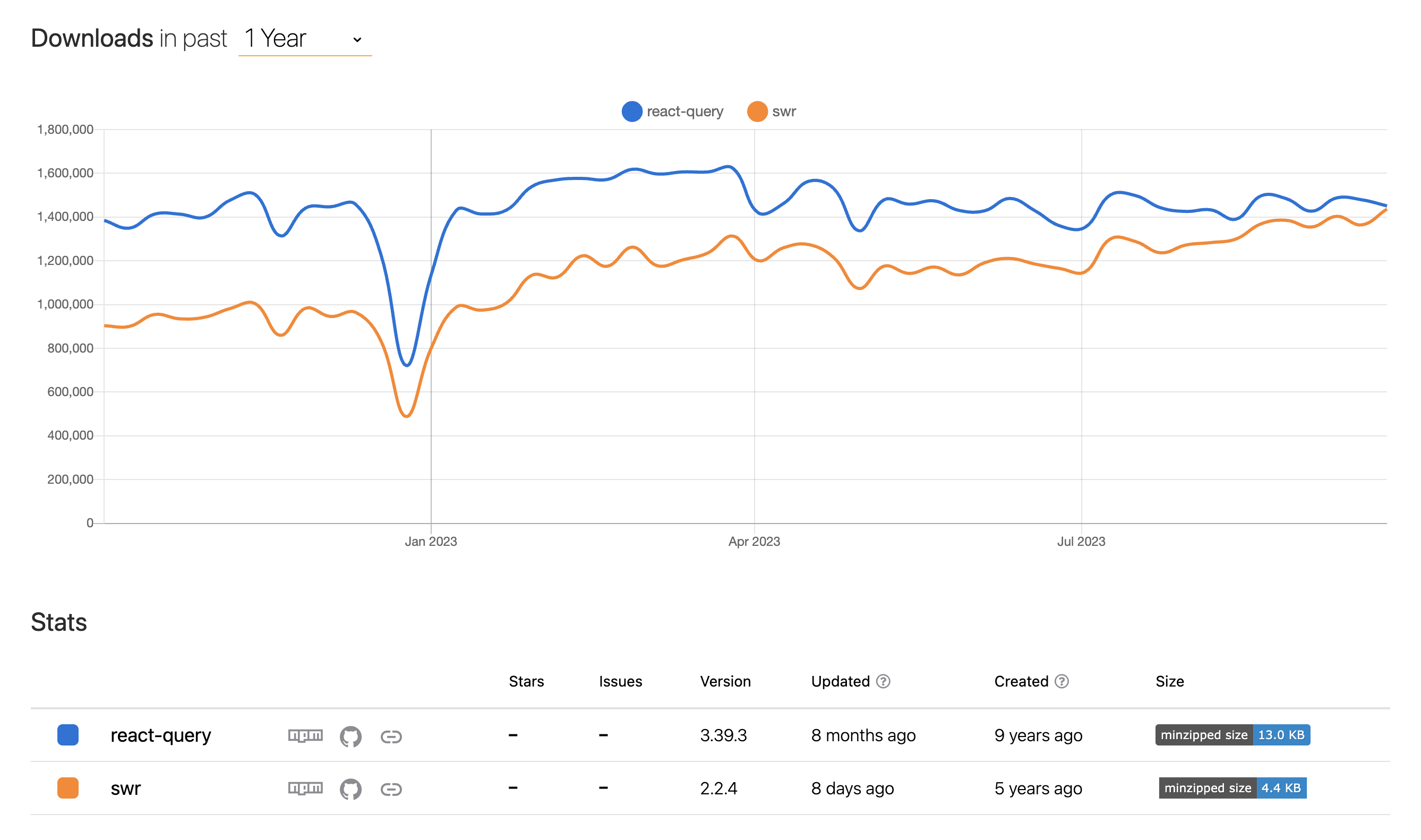Open homepage link icon for swr
This screenshot has width=1421, height=840.
[x=391, y=788]
